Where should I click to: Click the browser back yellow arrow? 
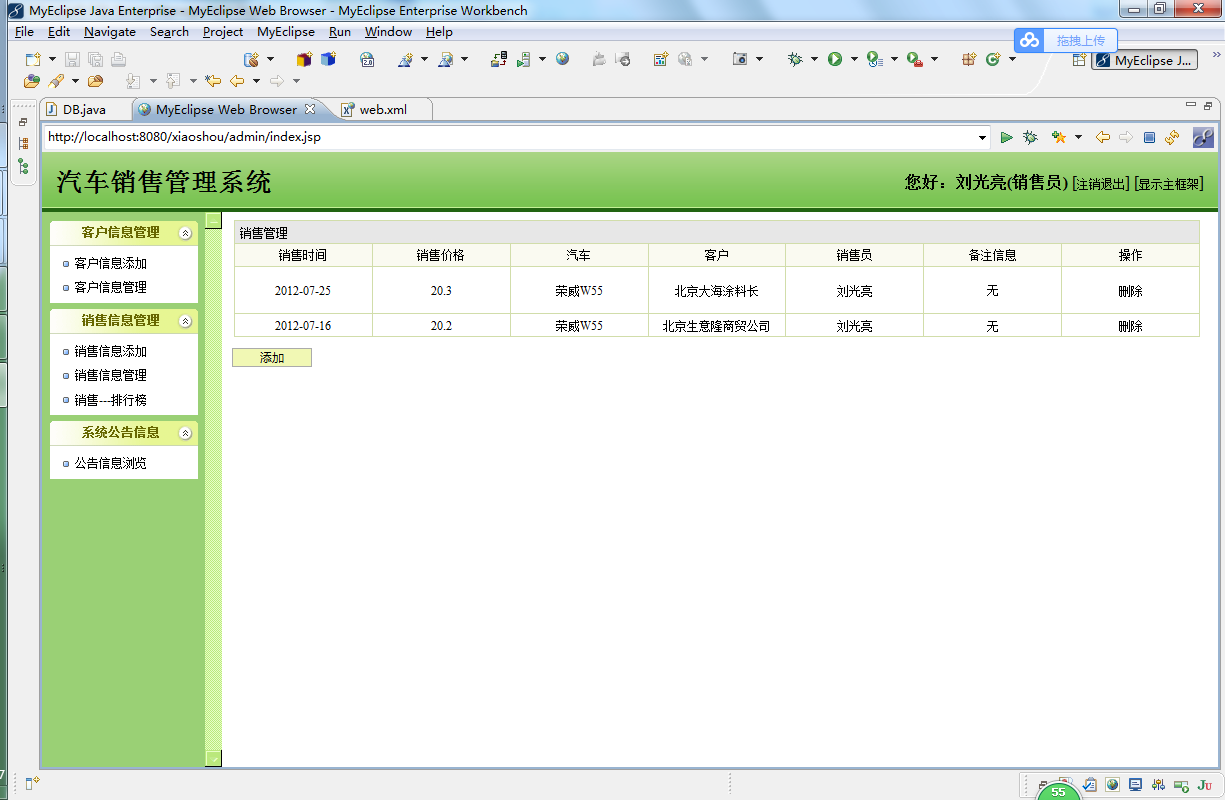pyautogui.click(x=1103, y=137)
